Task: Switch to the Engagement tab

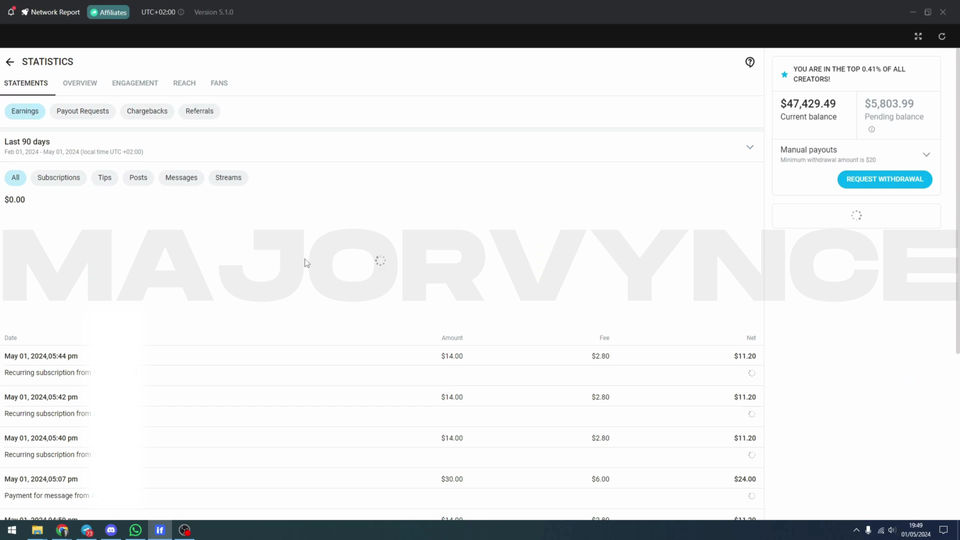Action: (135, 83)
